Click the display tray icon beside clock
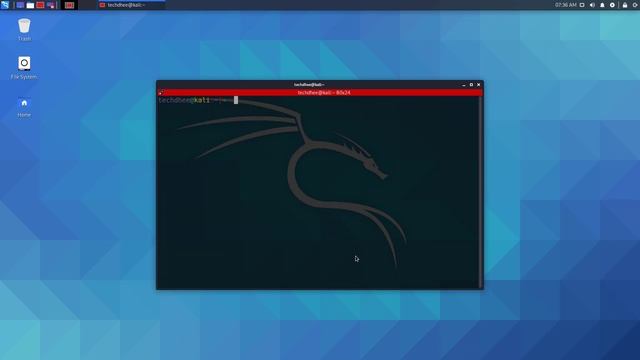 pyautogui.click(x=582, y=5)
